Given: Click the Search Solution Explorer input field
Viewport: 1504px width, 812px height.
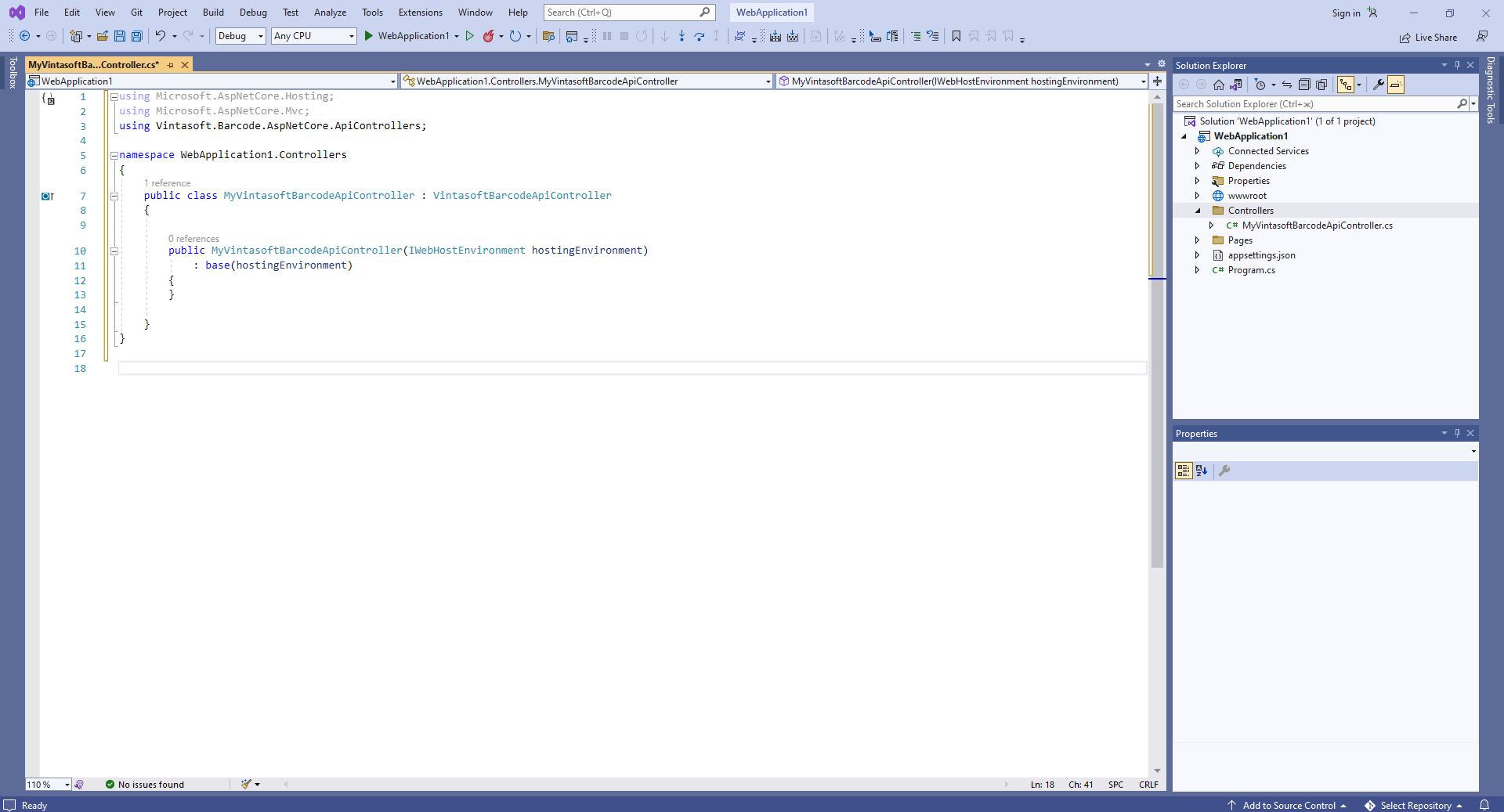Looking at the screenshot, I should [x=1314, y=104].
